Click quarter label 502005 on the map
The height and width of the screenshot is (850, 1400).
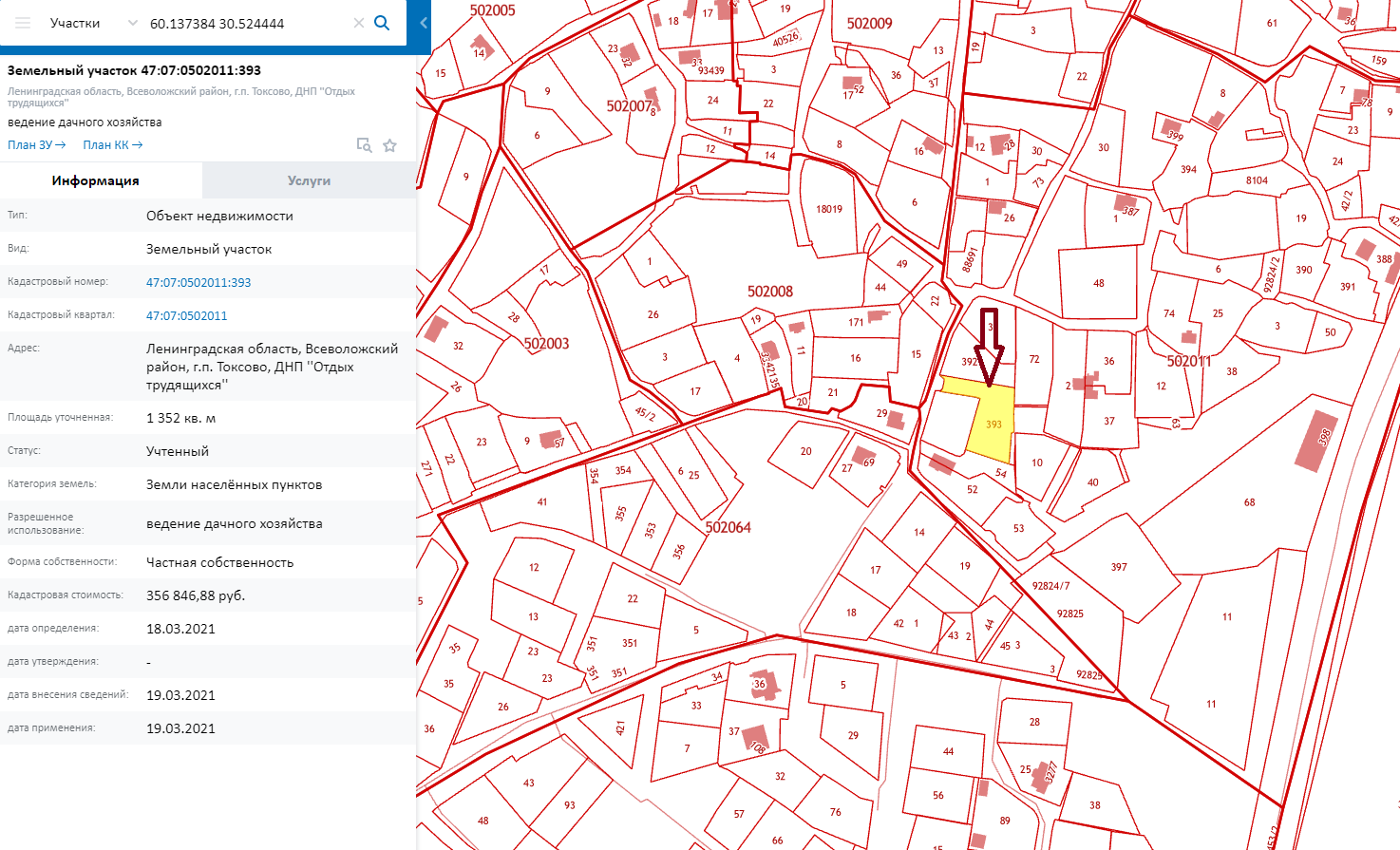[493, 10]
